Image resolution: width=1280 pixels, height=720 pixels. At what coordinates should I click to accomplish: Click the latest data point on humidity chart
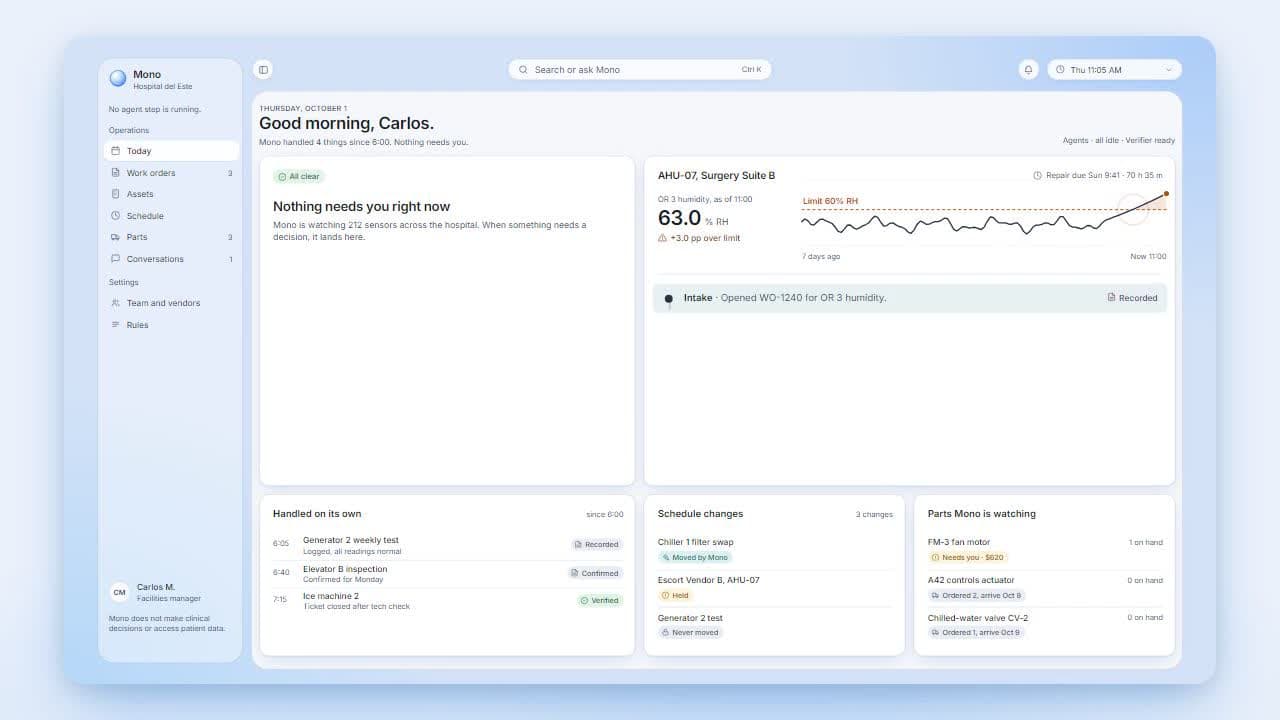tap(1166, 194)
